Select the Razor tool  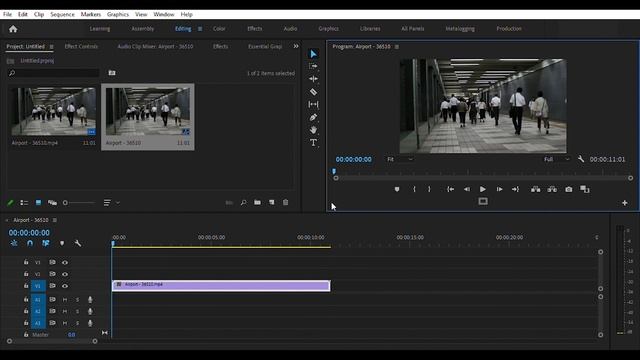tap(313, 92)
